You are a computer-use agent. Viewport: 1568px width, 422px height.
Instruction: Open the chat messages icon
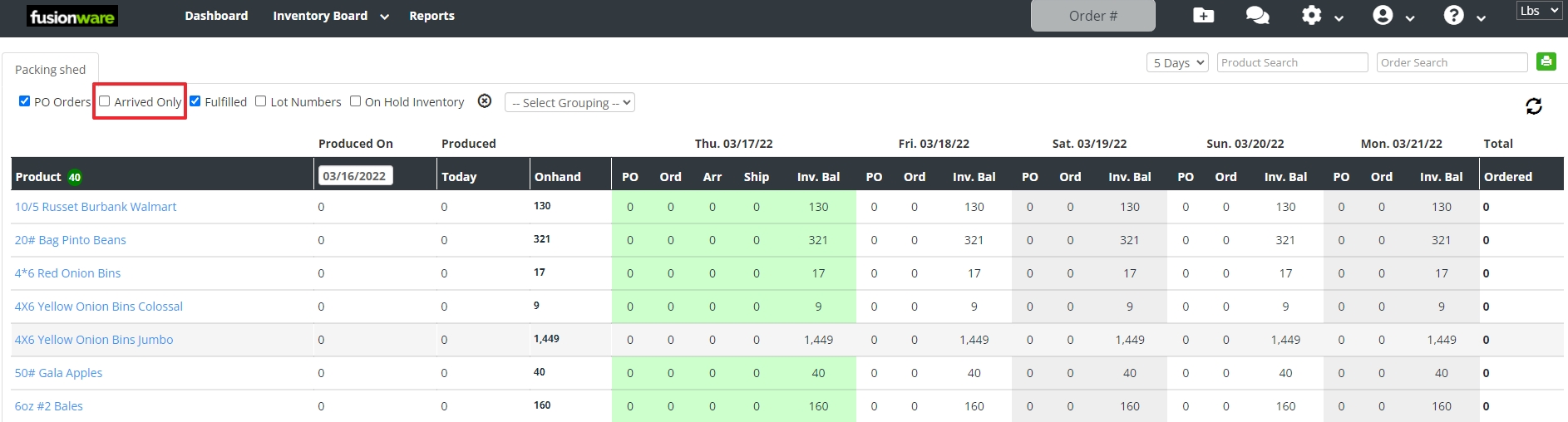[1257, 16]
